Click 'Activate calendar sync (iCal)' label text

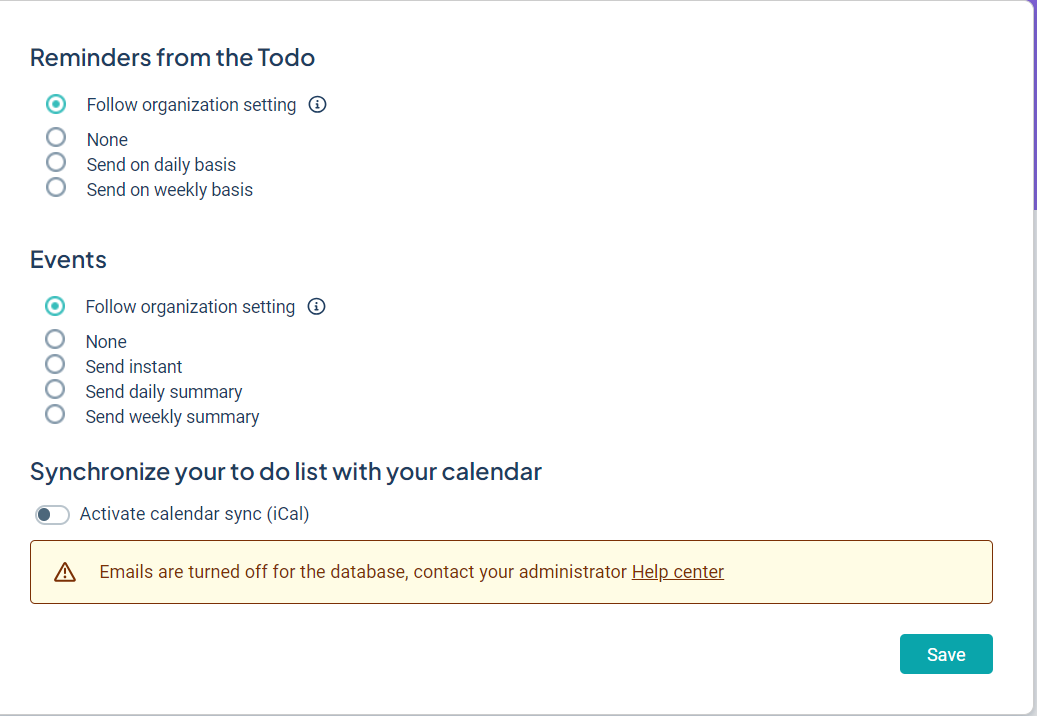(194, 514)
